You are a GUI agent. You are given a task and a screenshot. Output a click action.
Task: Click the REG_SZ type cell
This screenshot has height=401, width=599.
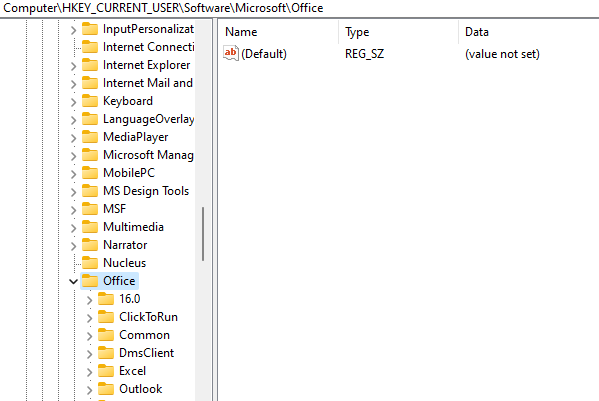364,54
